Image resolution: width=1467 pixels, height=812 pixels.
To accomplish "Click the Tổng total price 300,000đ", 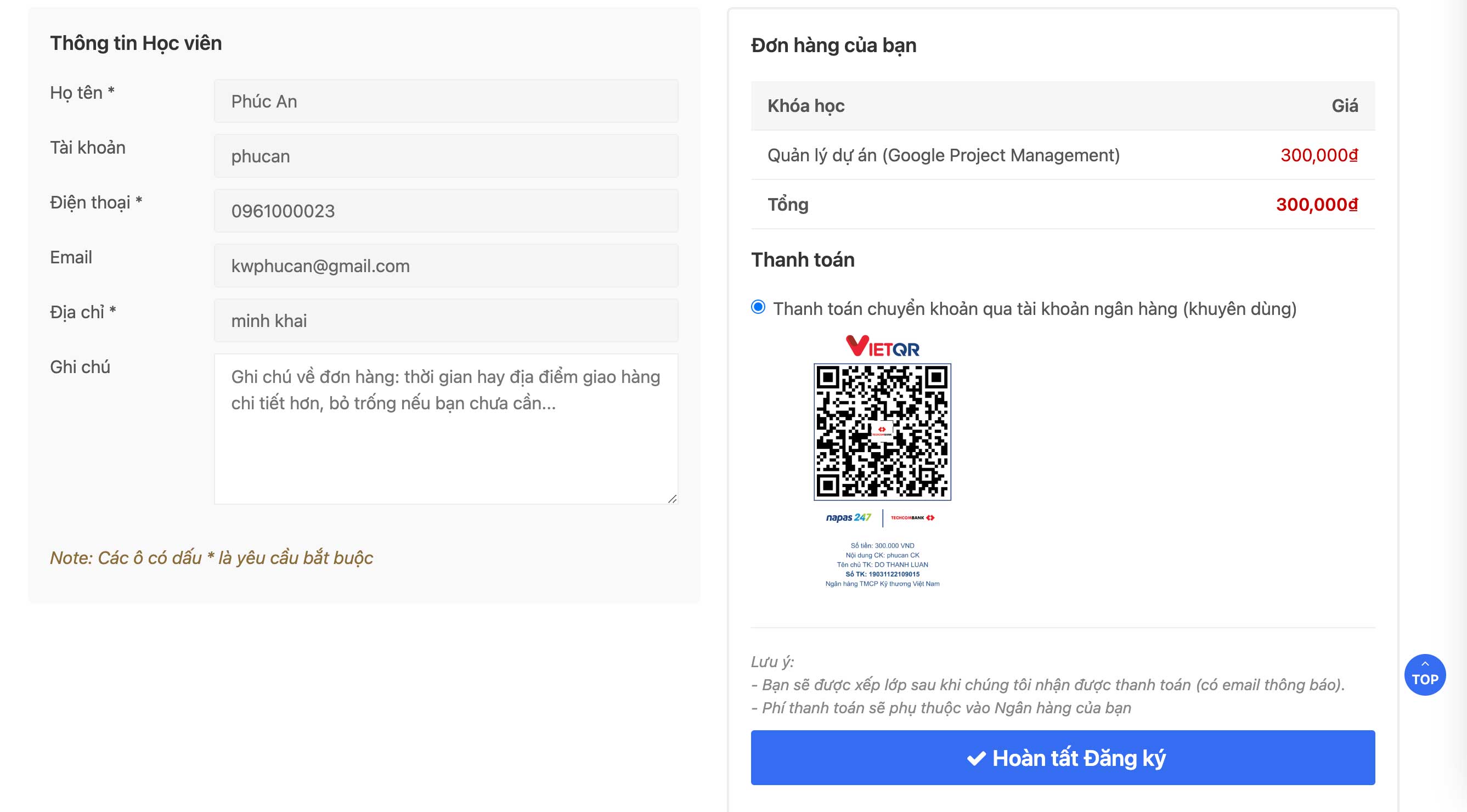I will click(1316, 205).
